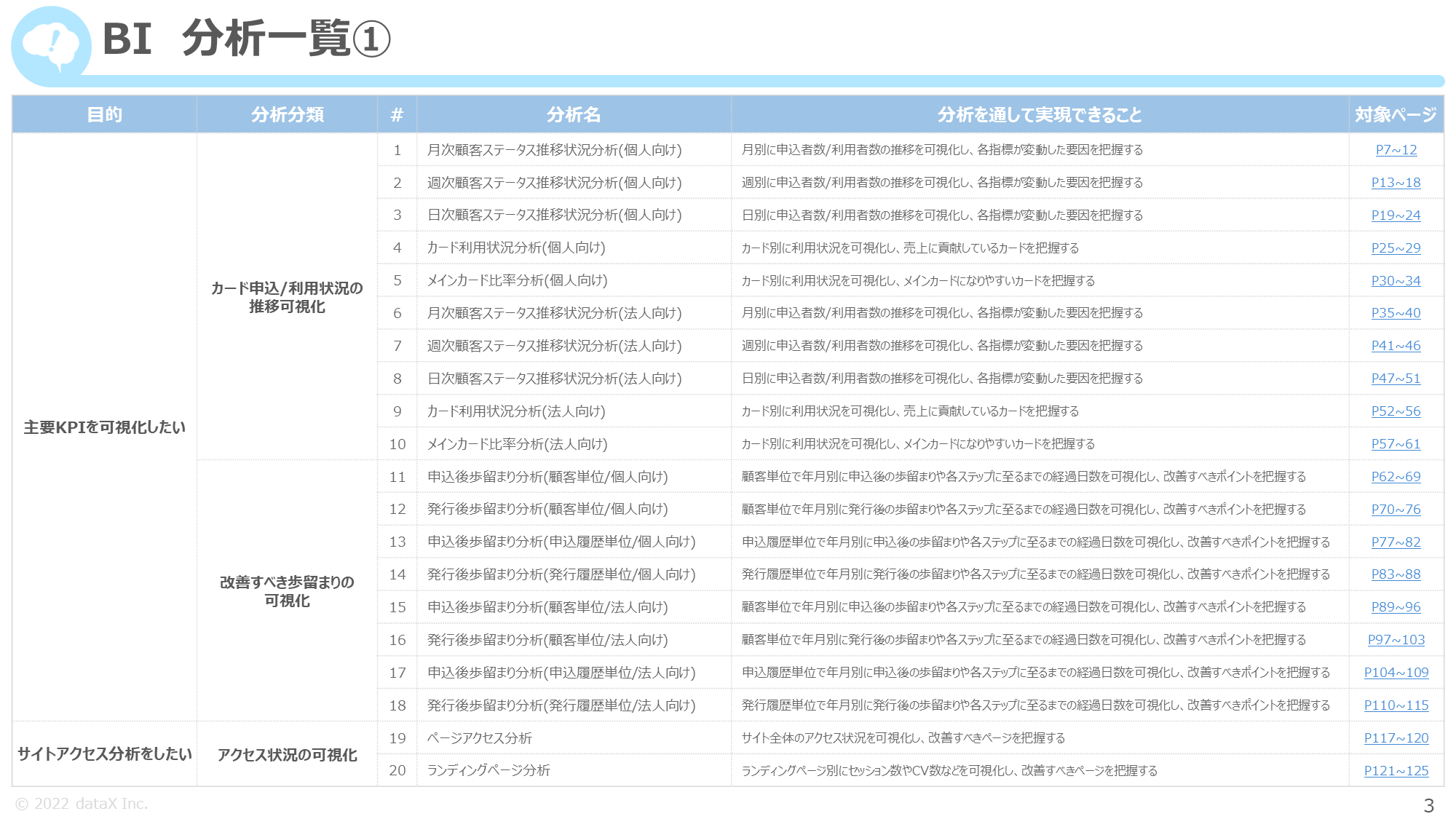This screenshot has width=1456, height=819.
Task: Go to pages P77~82 link
Action: [1396, 542]
